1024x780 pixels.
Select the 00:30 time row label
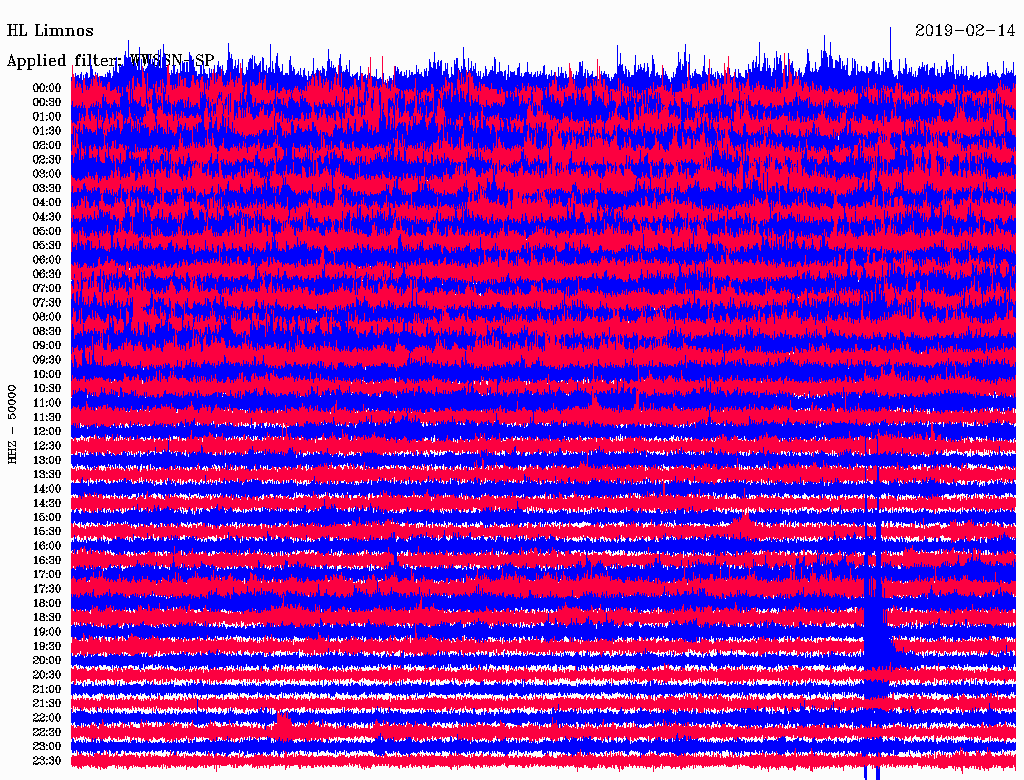click(x=47, y=102)
